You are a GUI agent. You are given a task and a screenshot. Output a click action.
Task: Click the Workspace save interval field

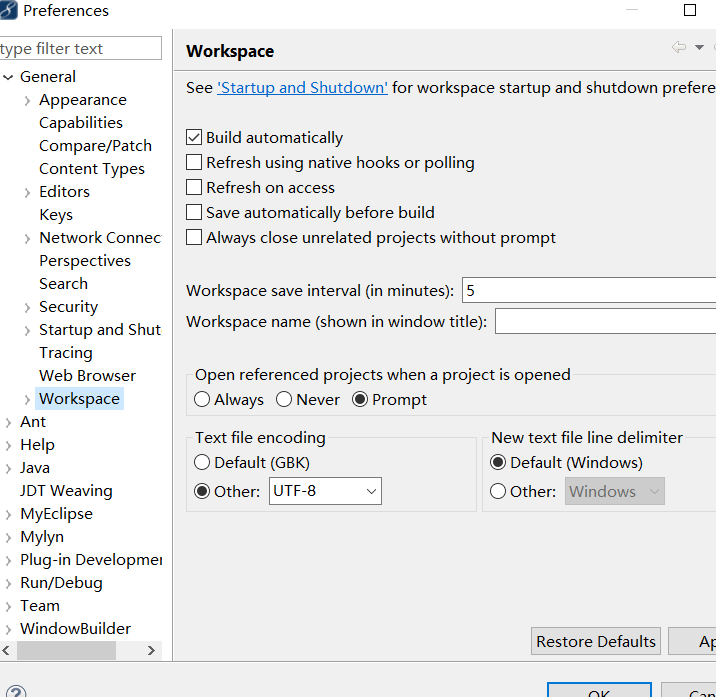point(589,290)
